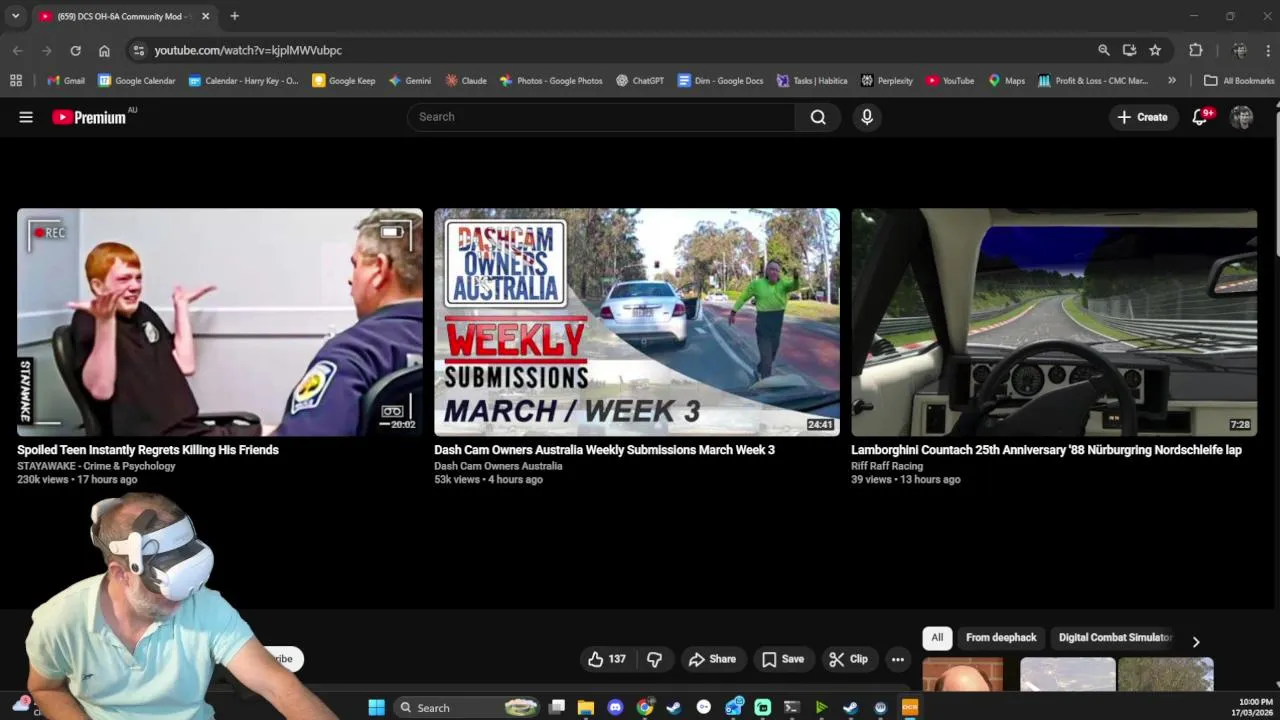The width and height of the screenshot is (1280, 720).
Task: Dislike the video with thumbs-down icon
Action: click(x=655, y=659)
